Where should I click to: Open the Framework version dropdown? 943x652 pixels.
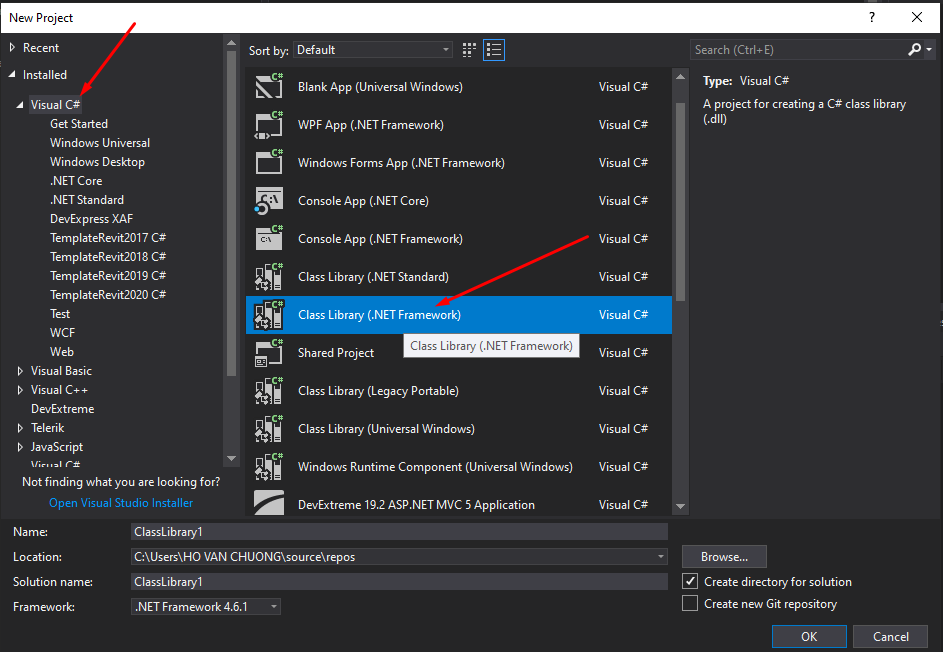click(x=206, y=607)
